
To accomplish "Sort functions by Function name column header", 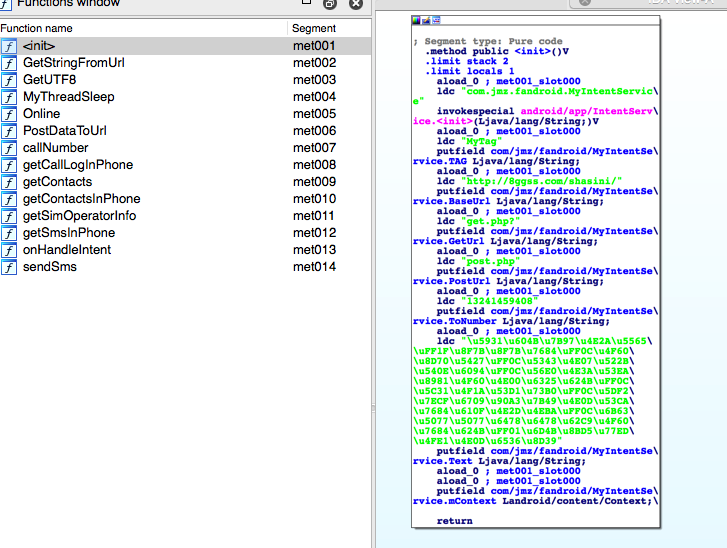I will [144, 28].
